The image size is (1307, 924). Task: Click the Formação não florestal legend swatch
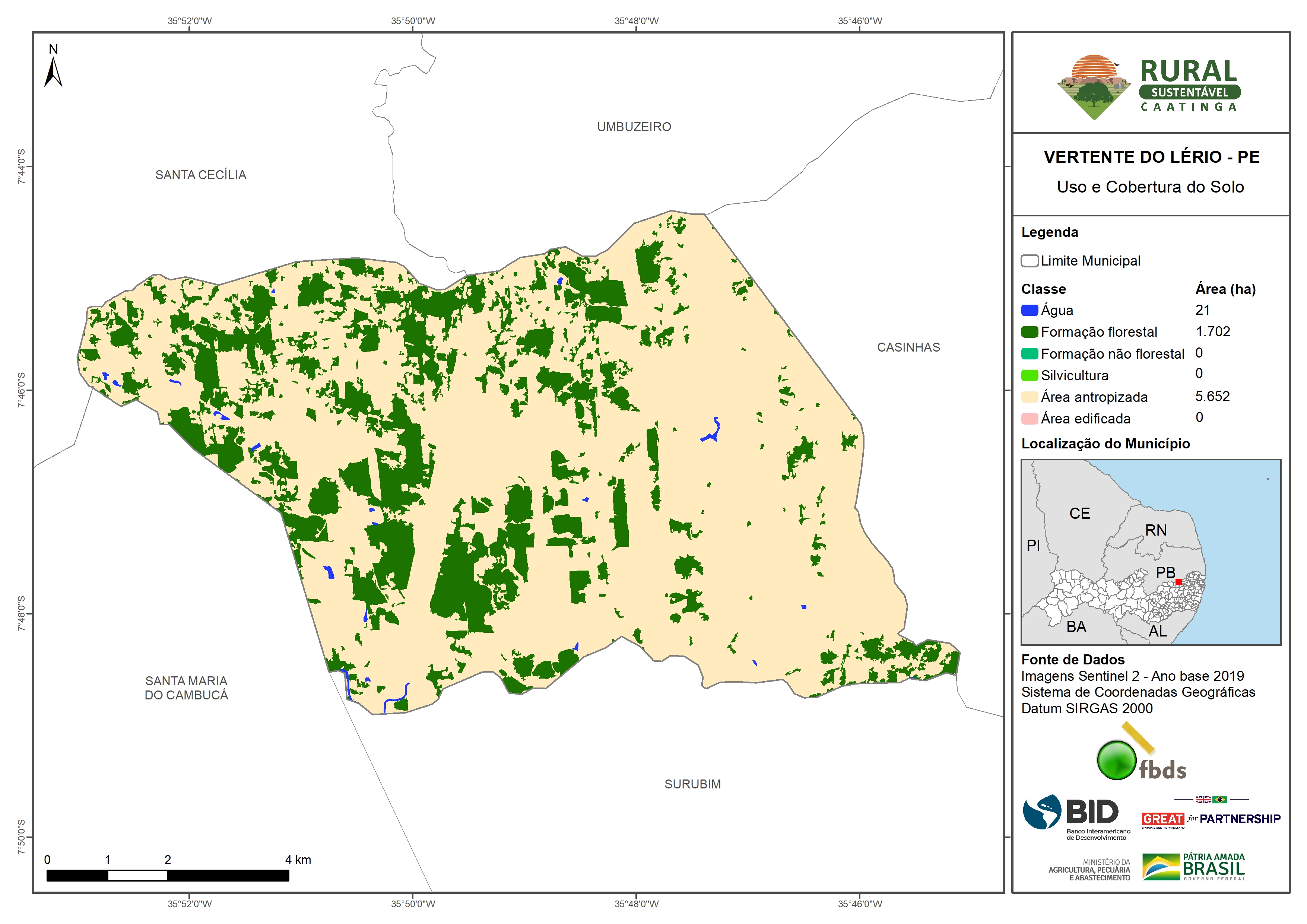(1029, 353)
